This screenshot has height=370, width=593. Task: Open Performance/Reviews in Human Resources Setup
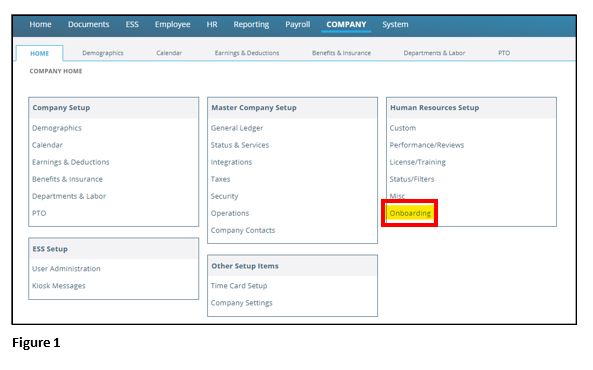(427, 145)
